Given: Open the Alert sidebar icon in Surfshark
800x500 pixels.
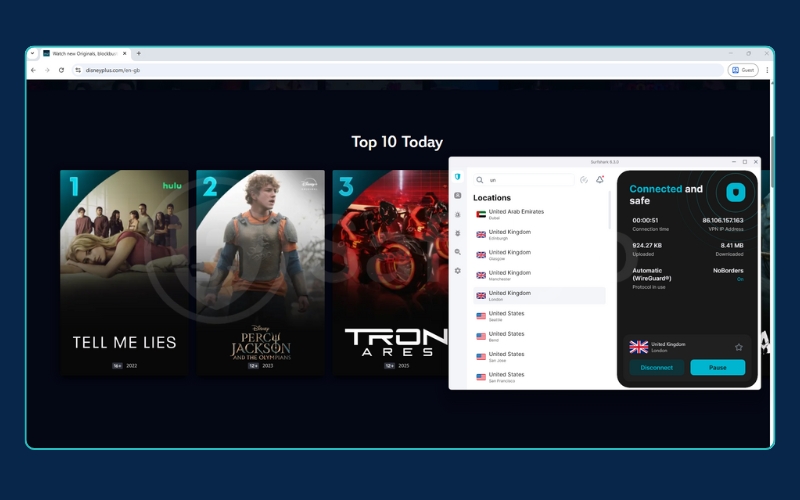Looking at the screenshot, I should pyautogui.click(x=458, y=215).
